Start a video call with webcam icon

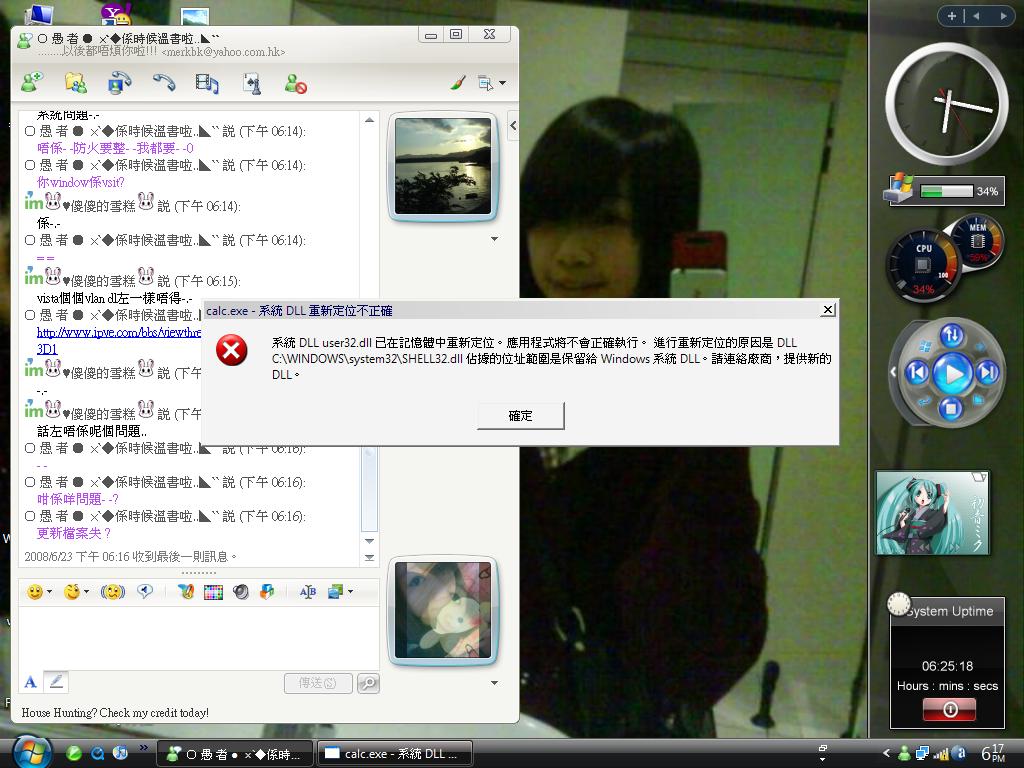tap(120, 84)
